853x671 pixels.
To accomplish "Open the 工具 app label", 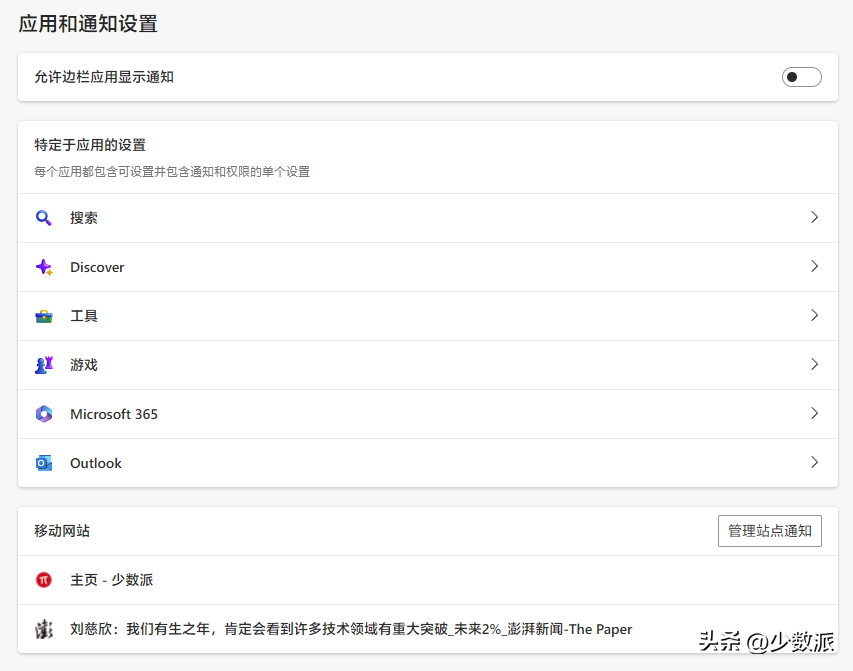I will 84,316.
